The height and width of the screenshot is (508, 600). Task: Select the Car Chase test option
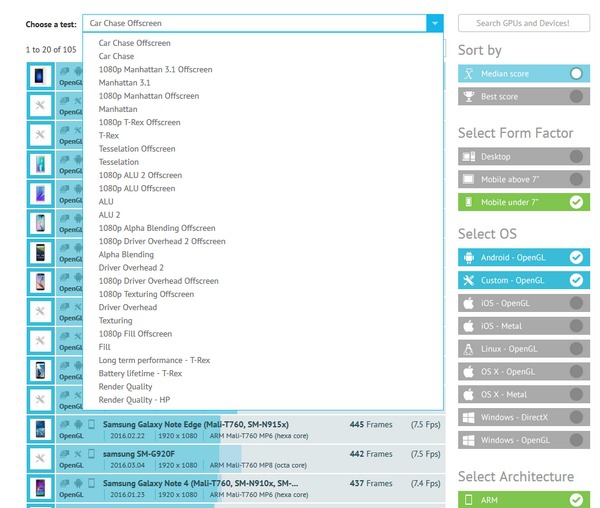116,56
